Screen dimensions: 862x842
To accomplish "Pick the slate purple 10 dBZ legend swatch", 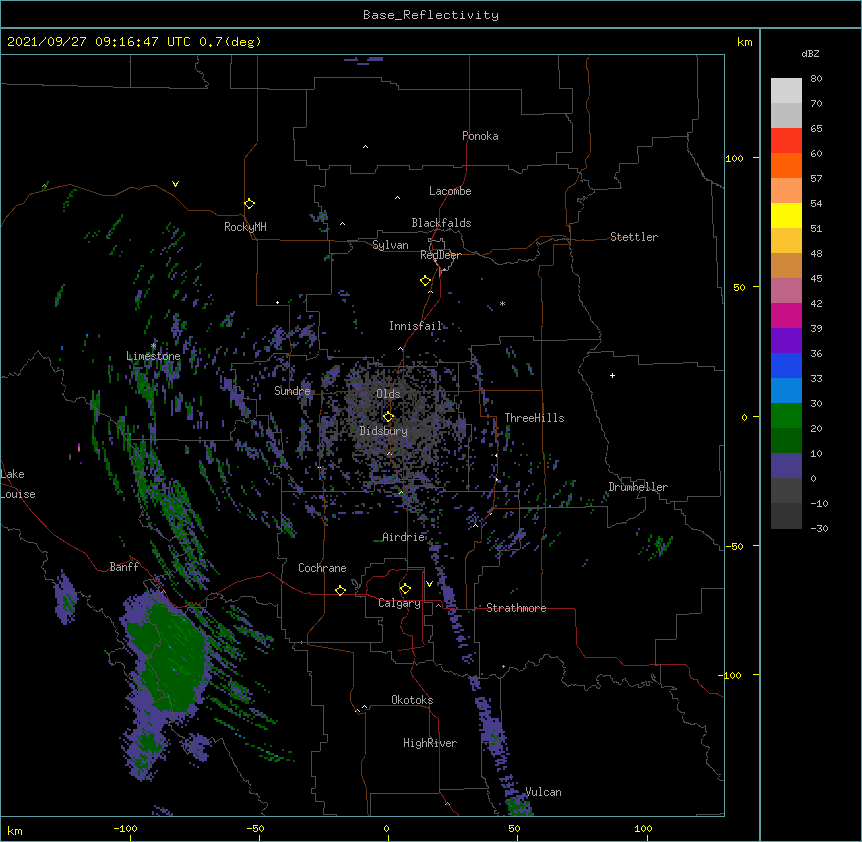I will 786,466.
